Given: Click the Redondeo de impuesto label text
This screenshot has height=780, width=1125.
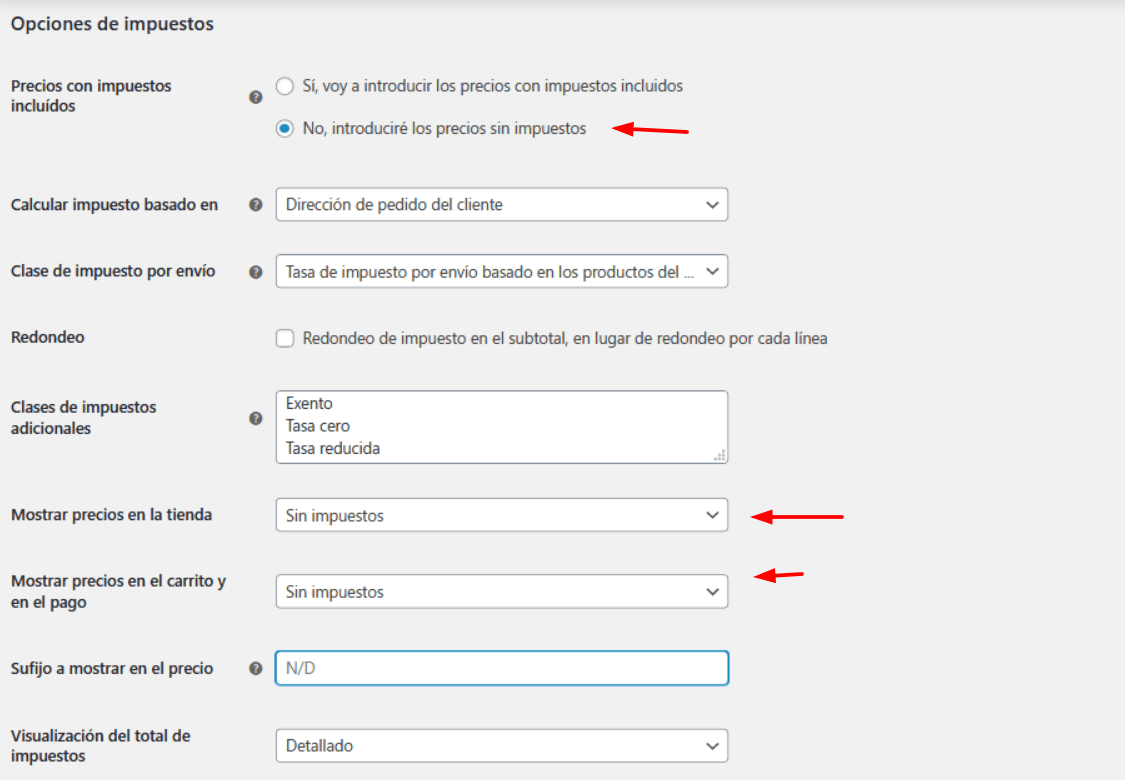Looking at the screenshot, I should click(x=565, y=338).
